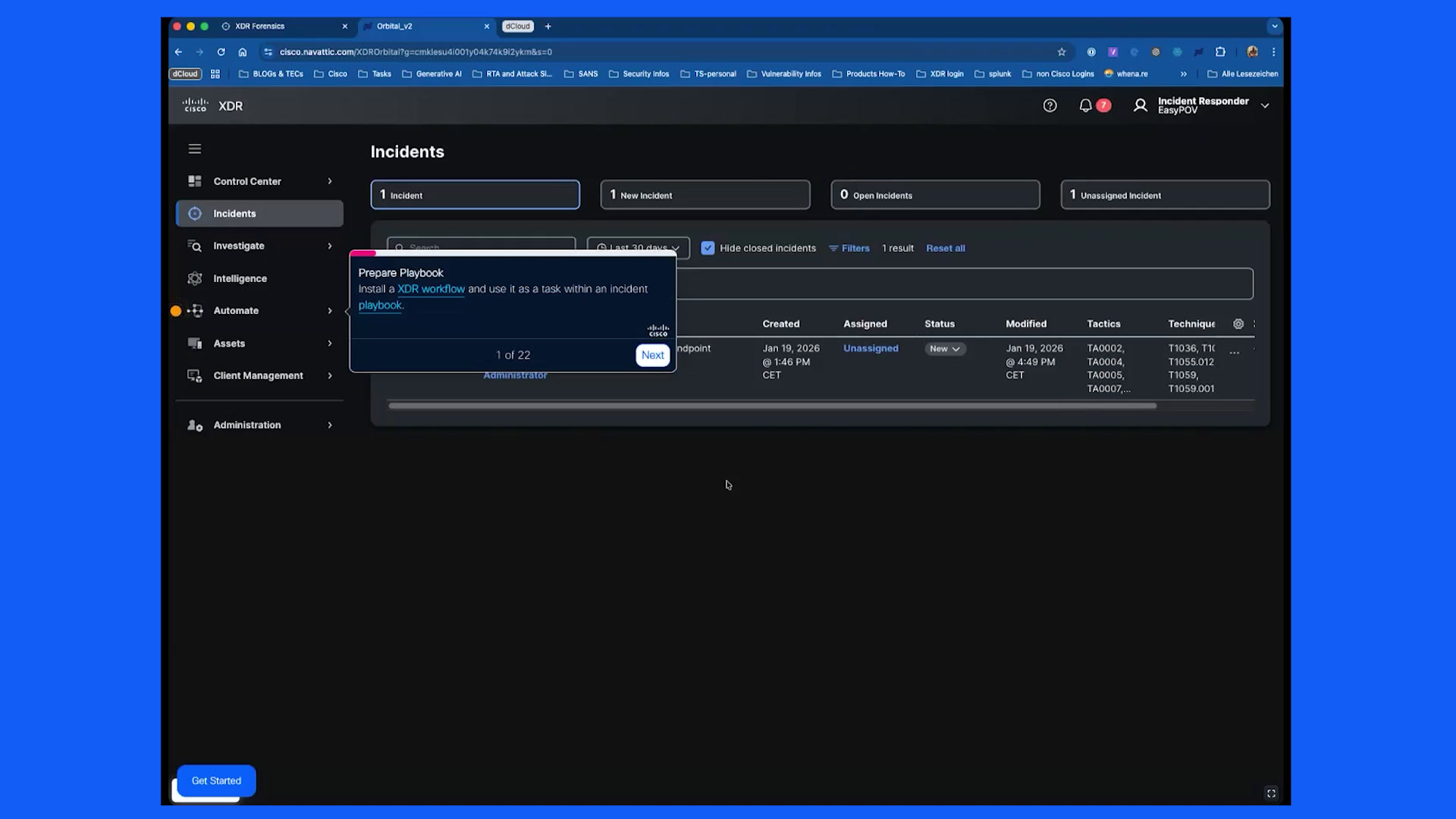Viewport: 1456px width, 819px height.
Task: Open table column settings gear icon
Action: tap(1238, 324)
